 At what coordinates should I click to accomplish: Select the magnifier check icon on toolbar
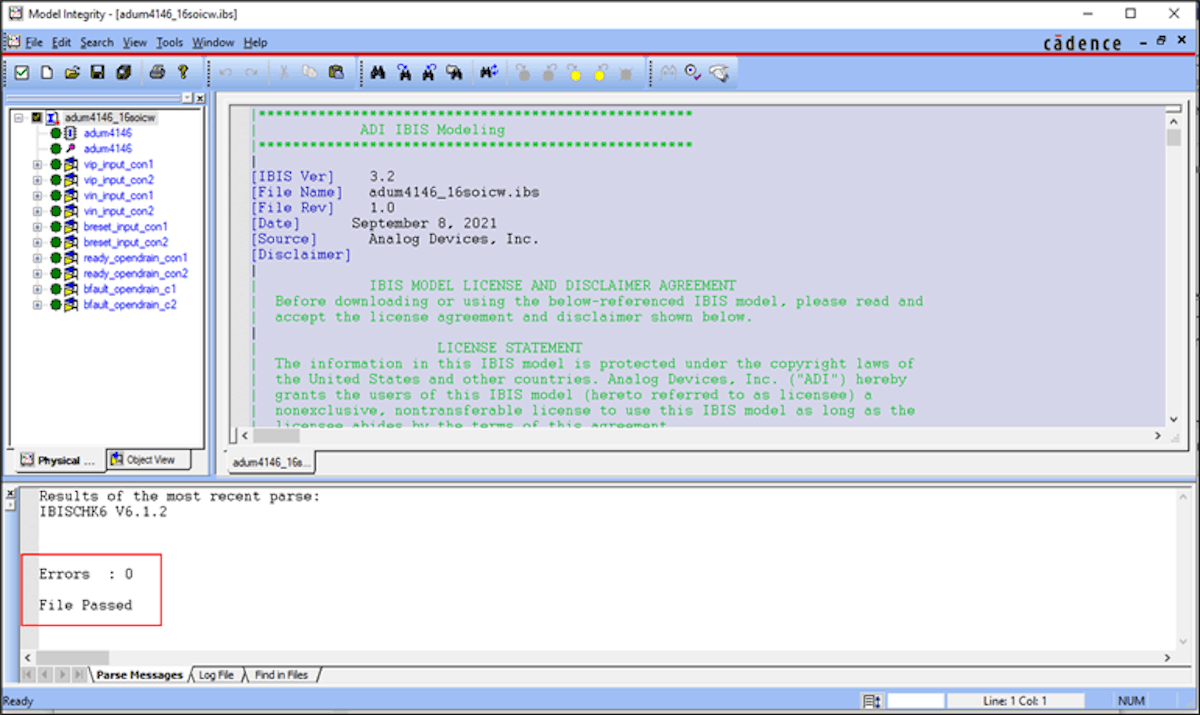coord(690,72)
